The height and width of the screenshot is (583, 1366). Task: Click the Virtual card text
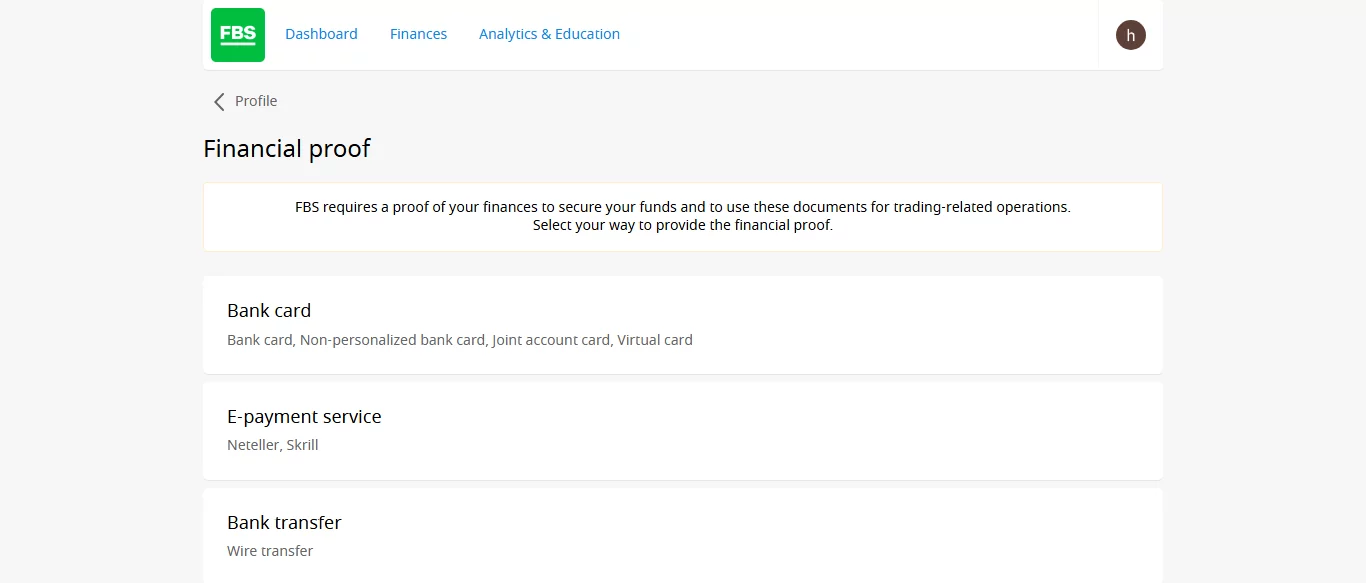(x=655, y=340)
